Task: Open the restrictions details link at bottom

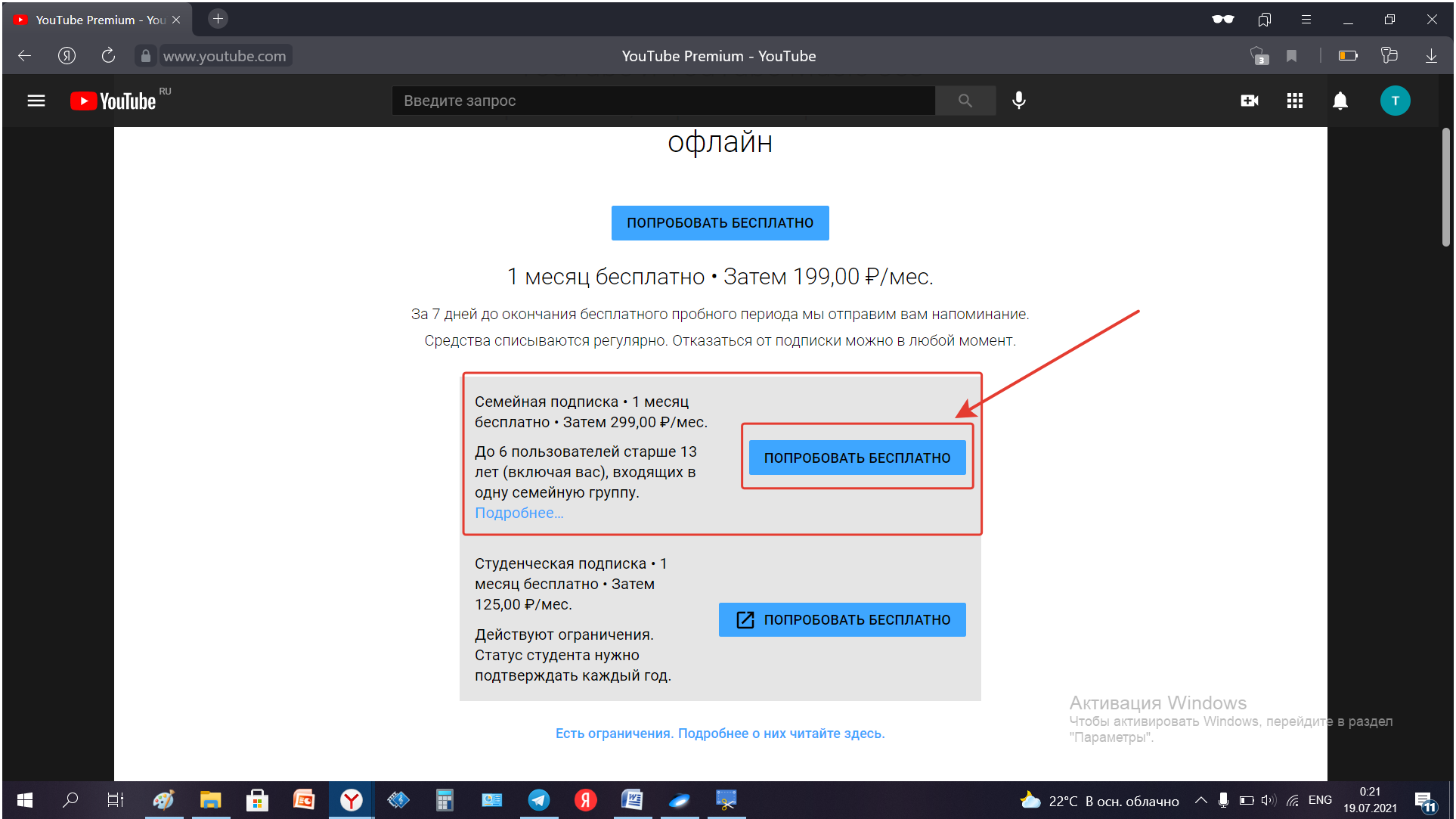Action: click(x=720, y=733)
